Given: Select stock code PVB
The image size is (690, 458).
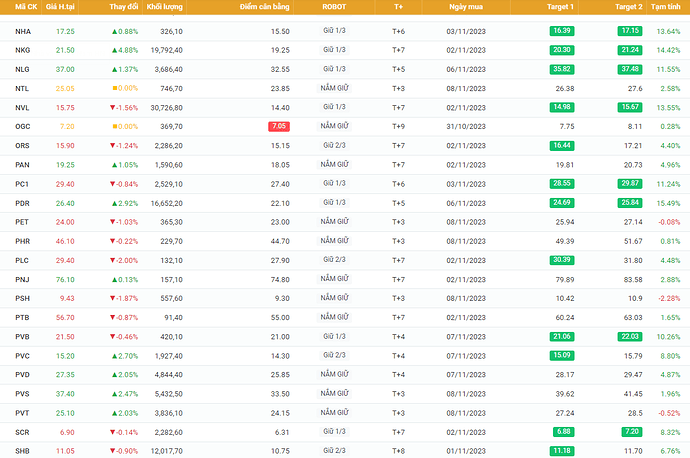Looking at the screenshot, I should [x=22, y=337].
